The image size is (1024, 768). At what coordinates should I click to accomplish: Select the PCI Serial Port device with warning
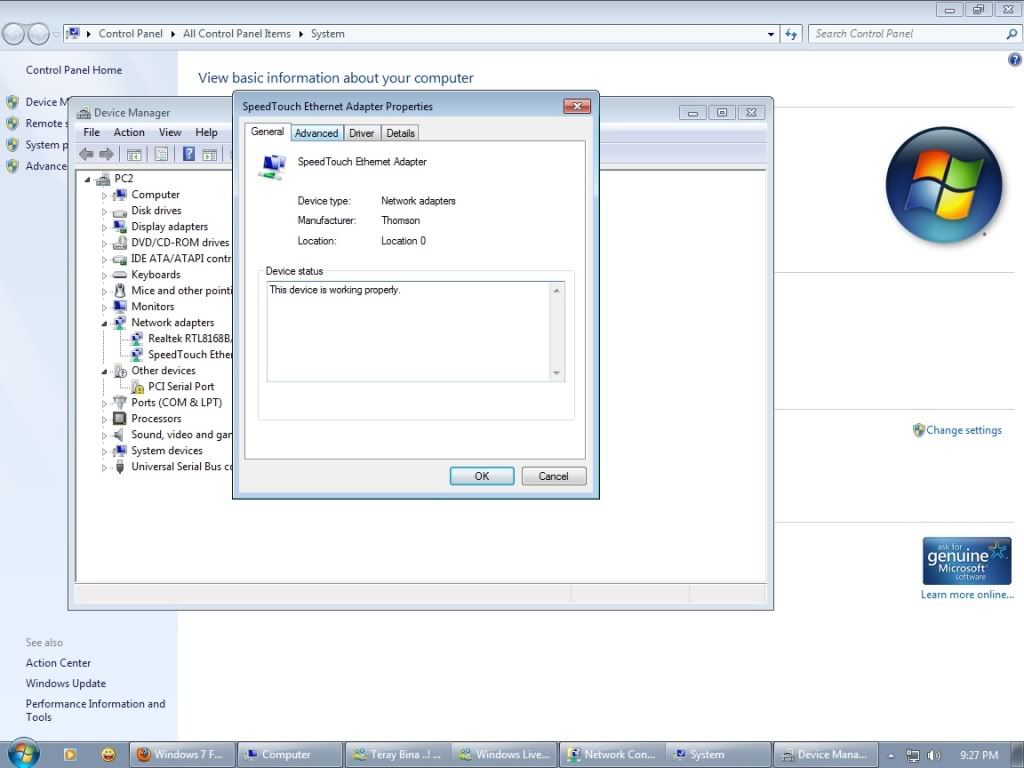(181, 387)
